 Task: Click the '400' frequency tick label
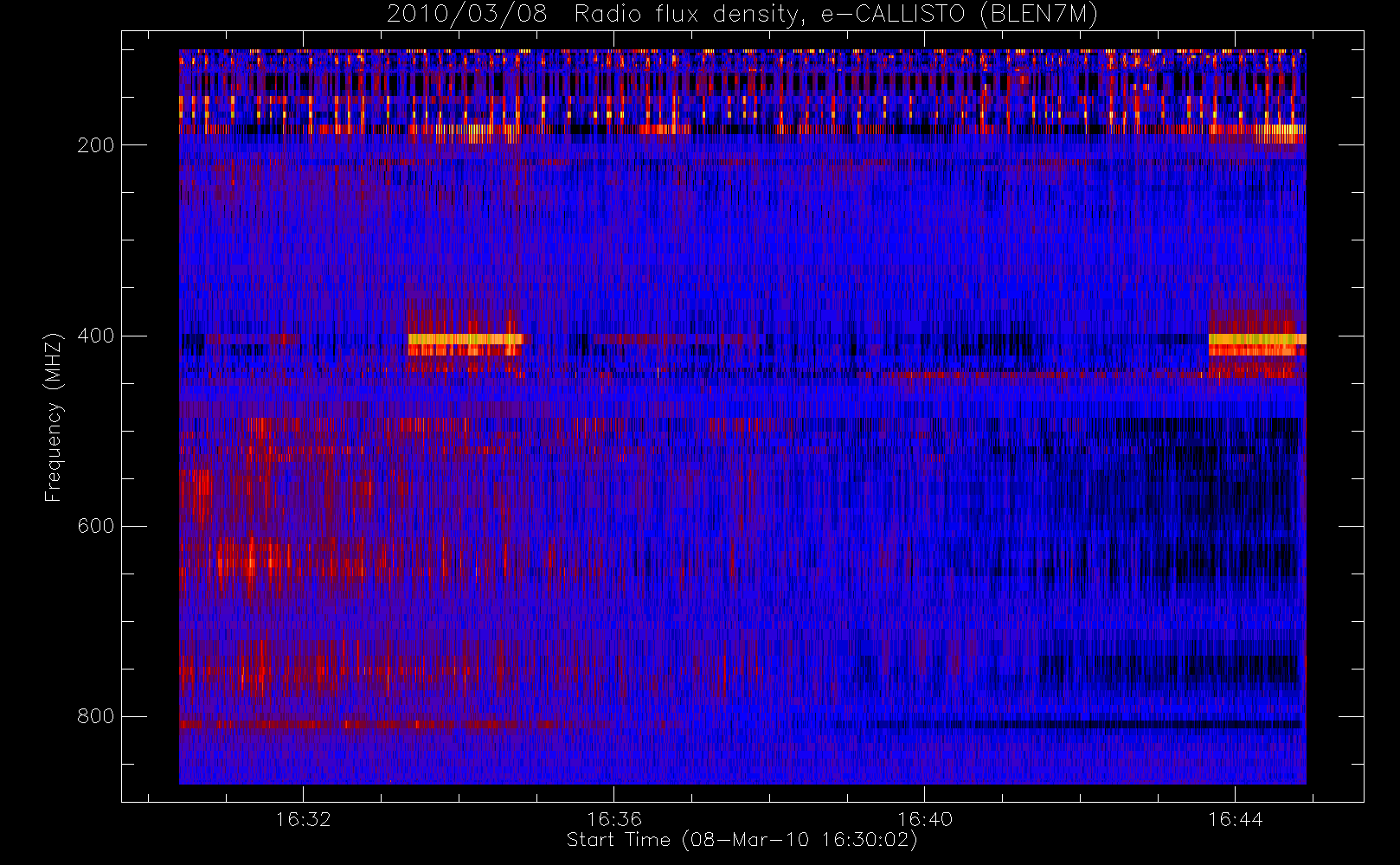coord(95,336)
